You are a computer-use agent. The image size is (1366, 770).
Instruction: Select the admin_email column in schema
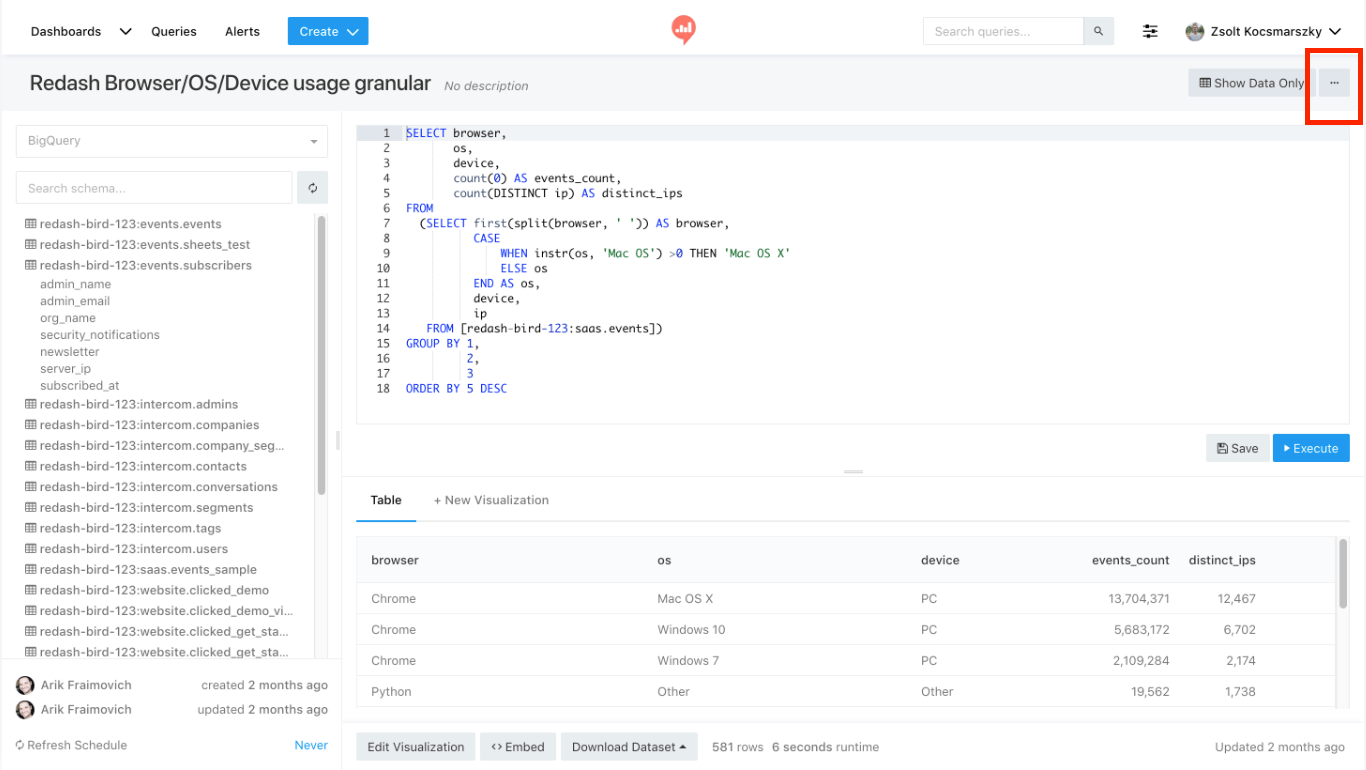coord(75,301)
